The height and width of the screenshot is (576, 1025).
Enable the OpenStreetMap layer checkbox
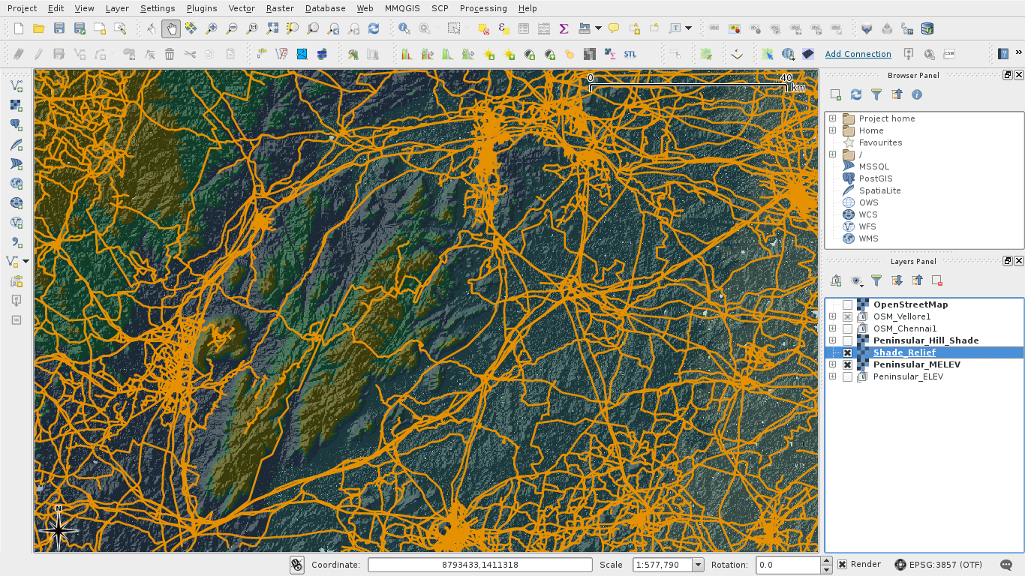click(x=848, y=305)
